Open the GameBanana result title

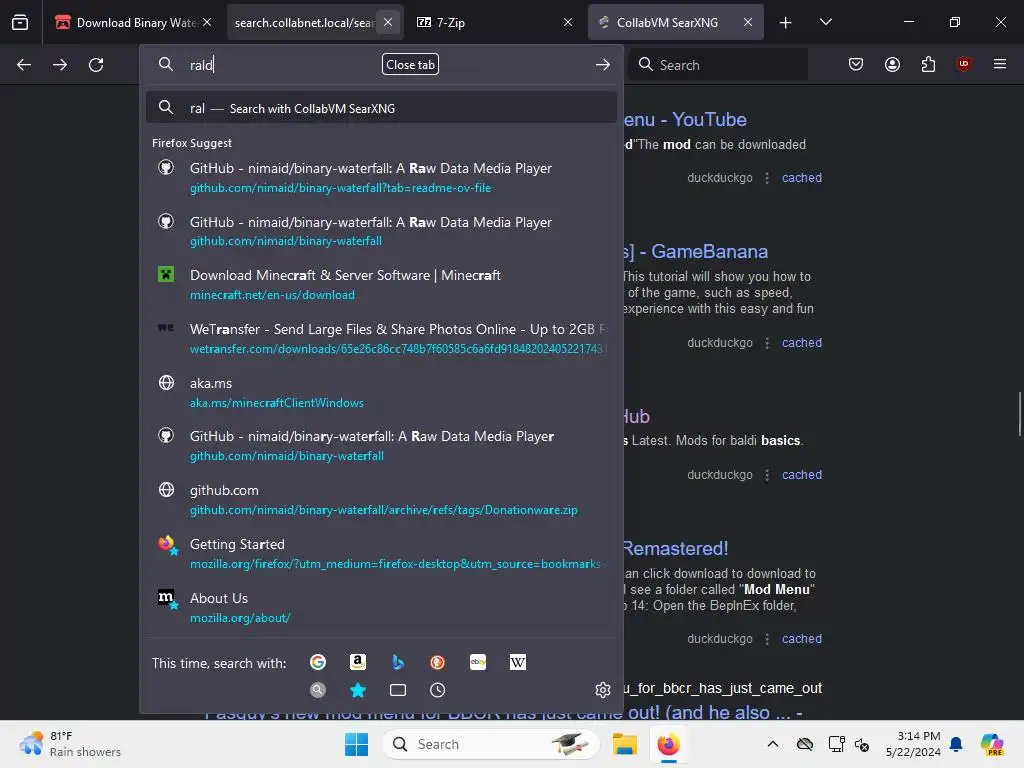[696, 251]
